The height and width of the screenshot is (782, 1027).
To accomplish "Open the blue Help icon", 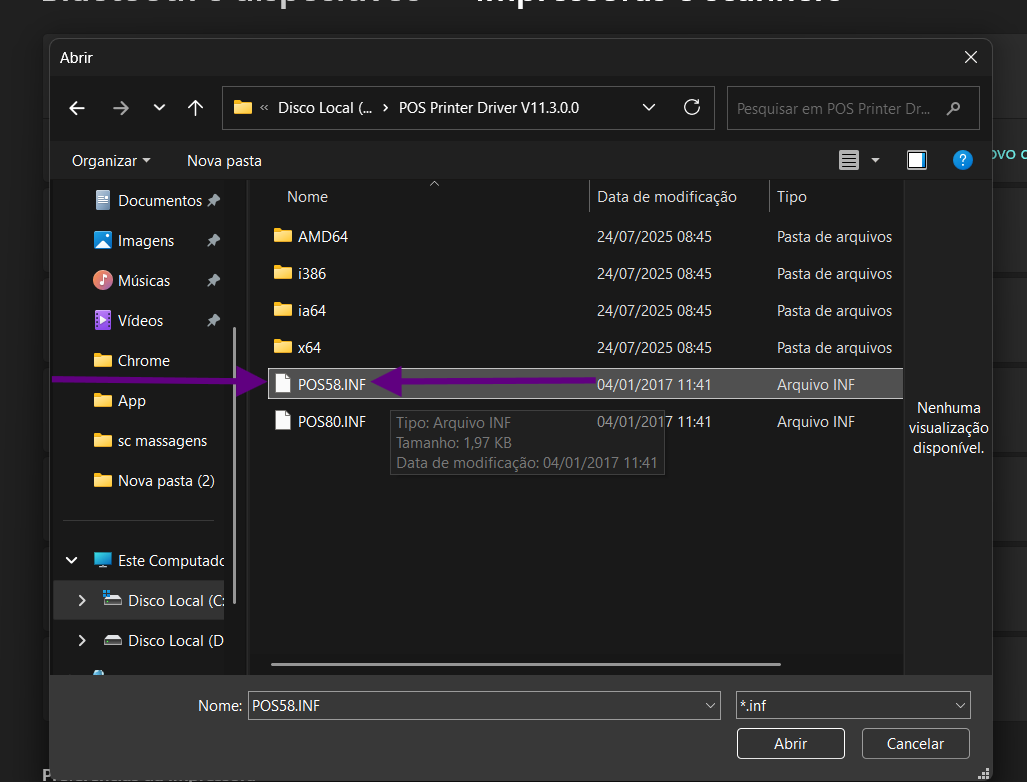I will 962,160.
